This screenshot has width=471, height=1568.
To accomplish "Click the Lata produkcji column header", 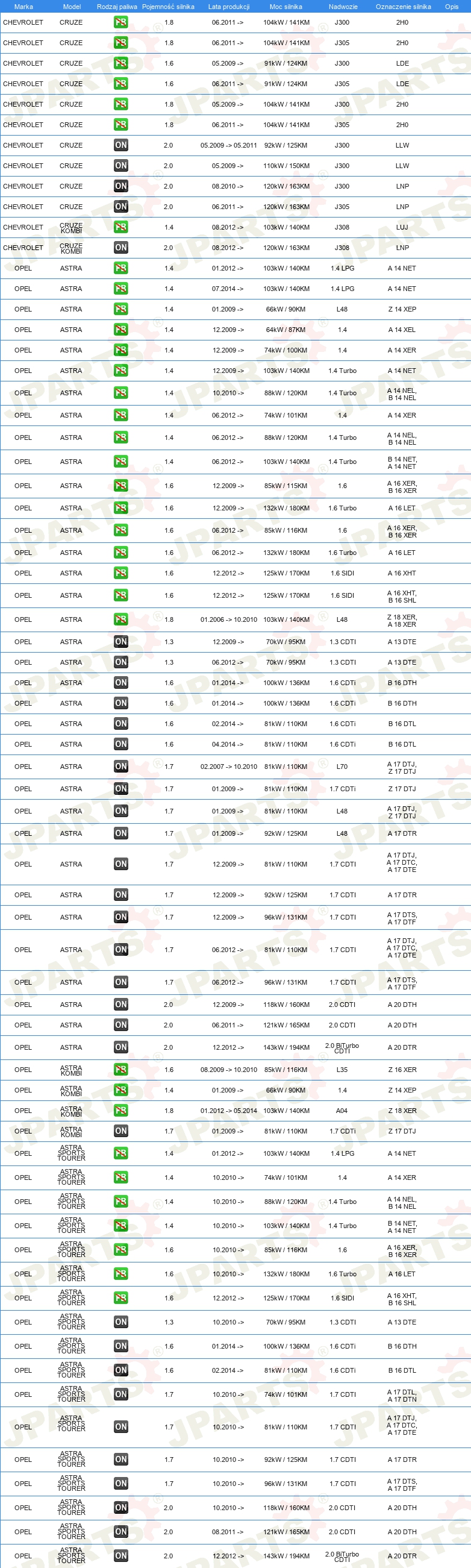I will click(229, 7).
